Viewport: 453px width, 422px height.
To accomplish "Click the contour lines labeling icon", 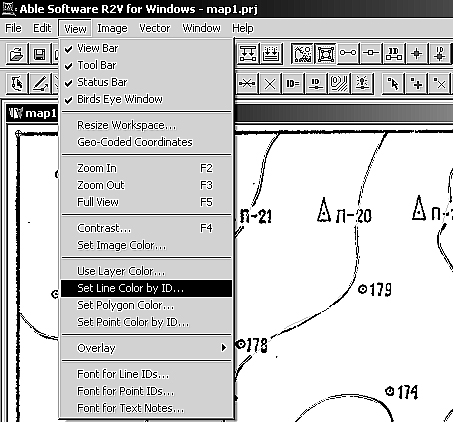I will tap(339, 83).
